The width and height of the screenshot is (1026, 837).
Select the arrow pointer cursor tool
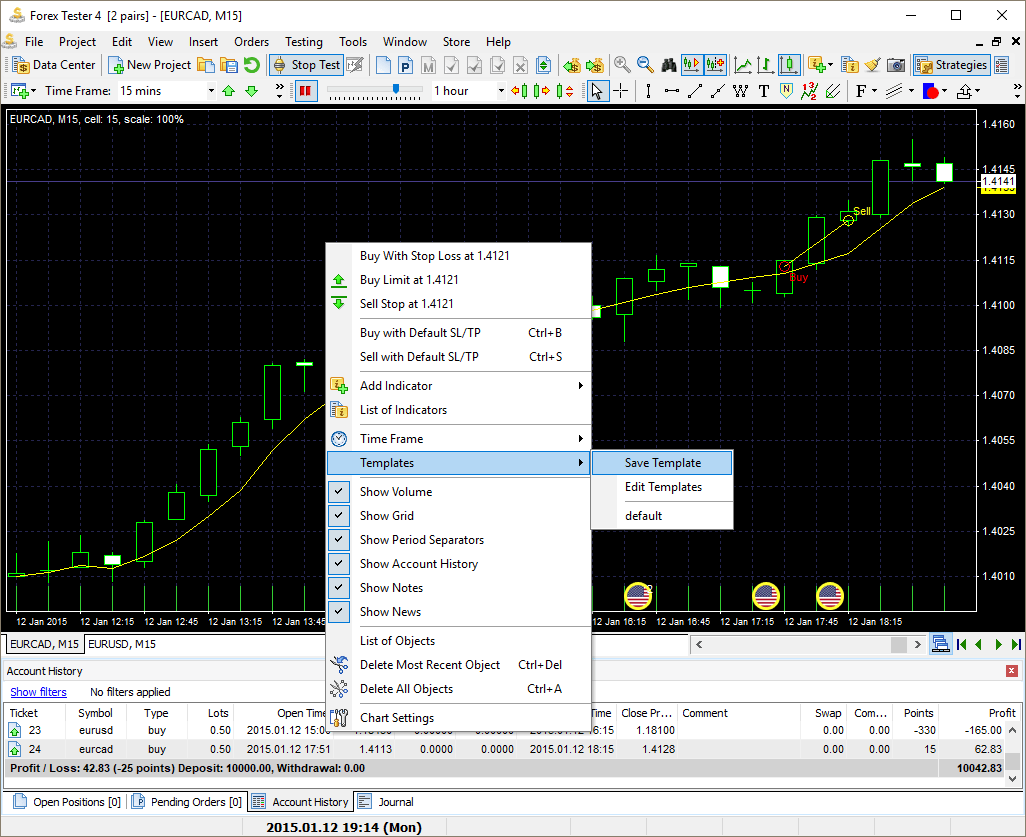coord(597,91)
